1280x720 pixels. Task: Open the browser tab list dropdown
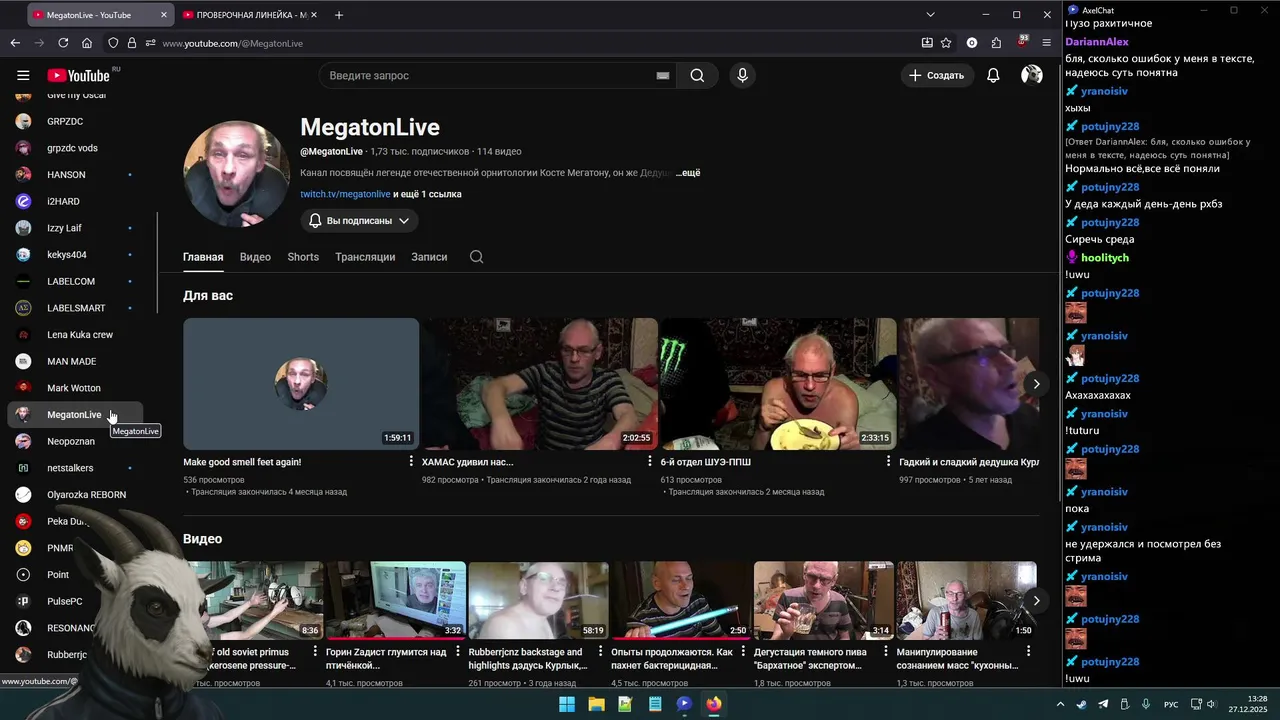pos(930,15)
